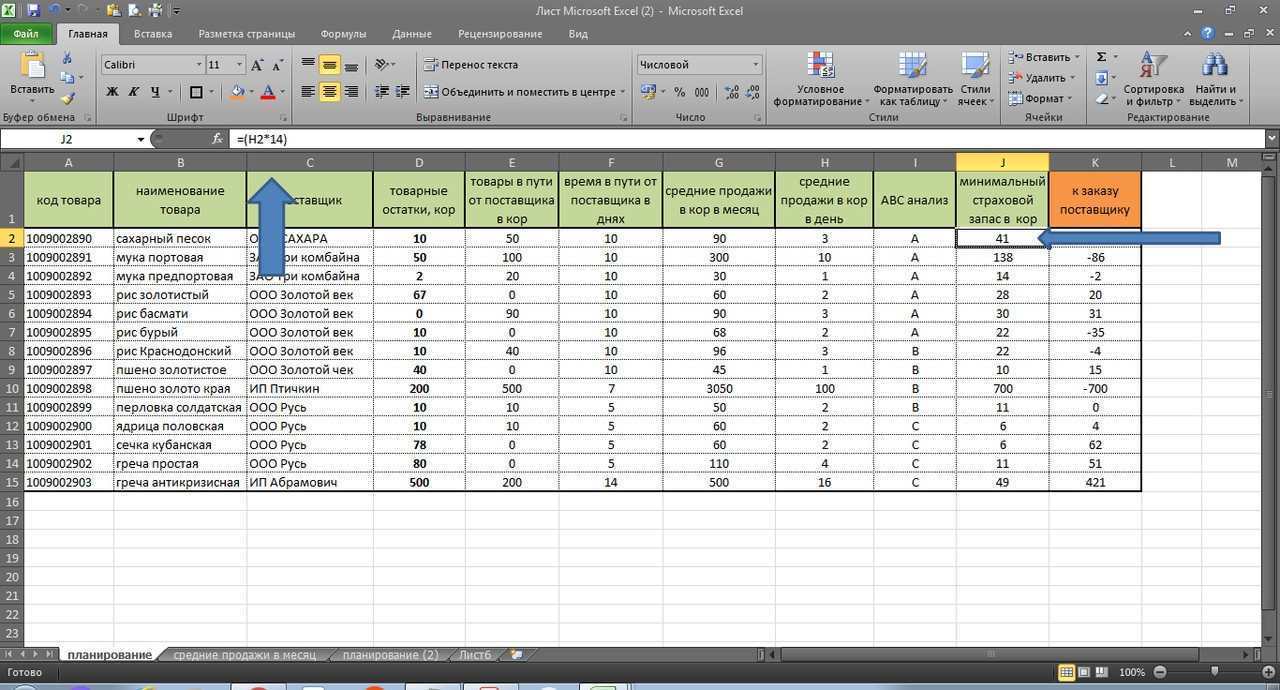Select the format painter brush
1280x690 pixels.
point(67,99)
